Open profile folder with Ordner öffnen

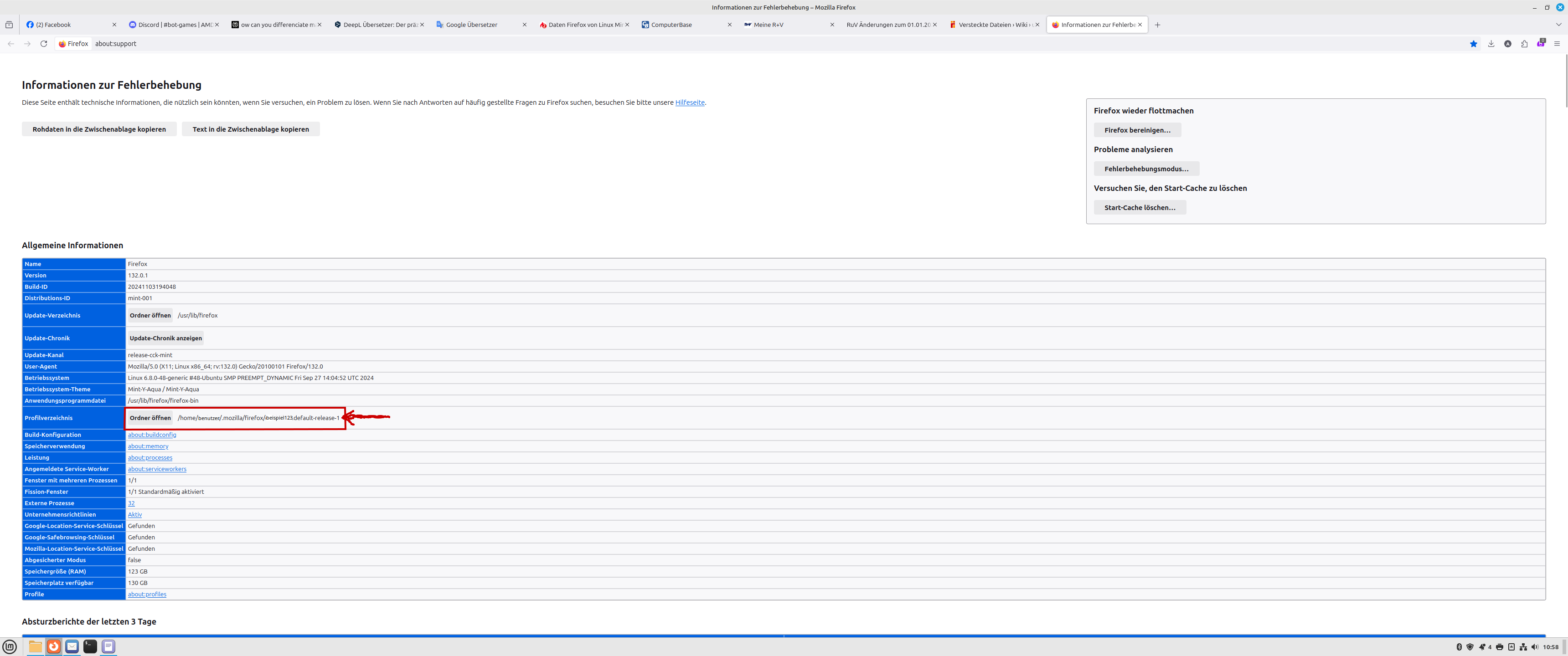[x=150, y=418]
